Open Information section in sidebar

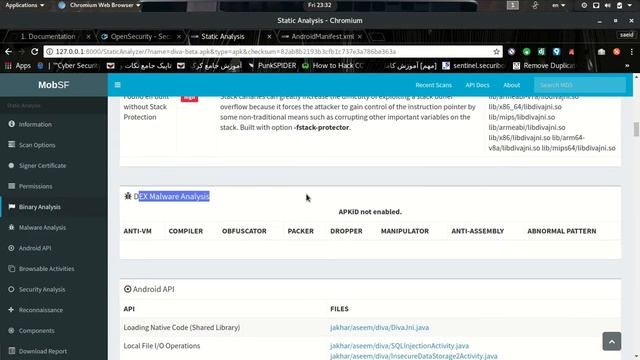click(x=35, y=124)
